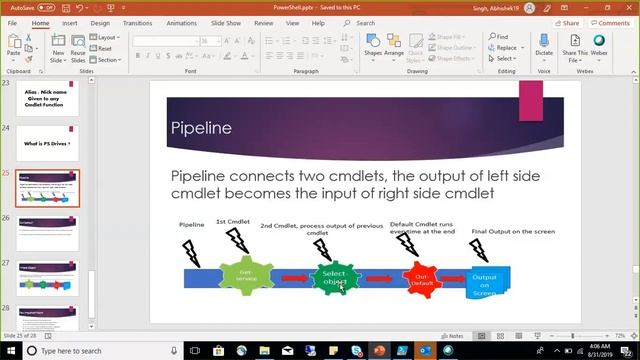Click the Save icon in title bar
Image resolution: width=640 pixels, height=360 pixels.
[66, 8]
